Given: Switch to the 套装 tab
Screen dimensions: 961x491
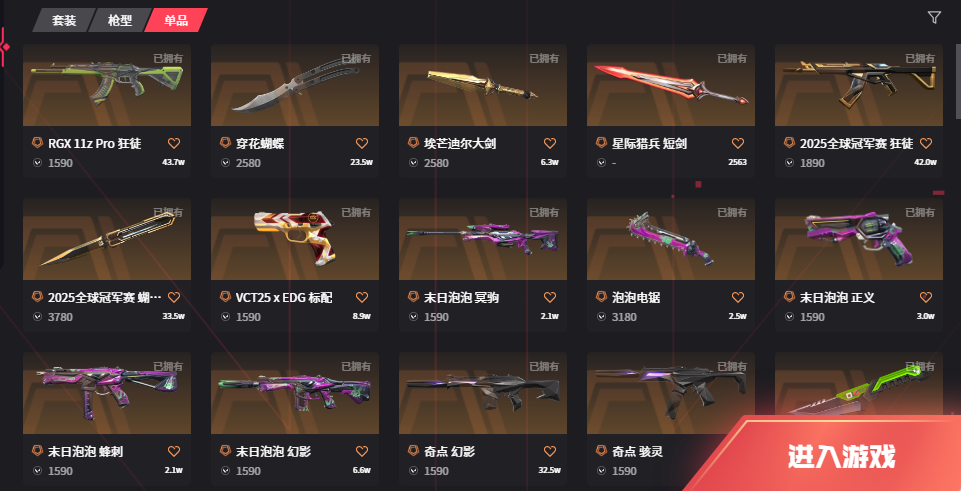Looking at the screenshot, I should pyautogui.click(x=64, y=20).
